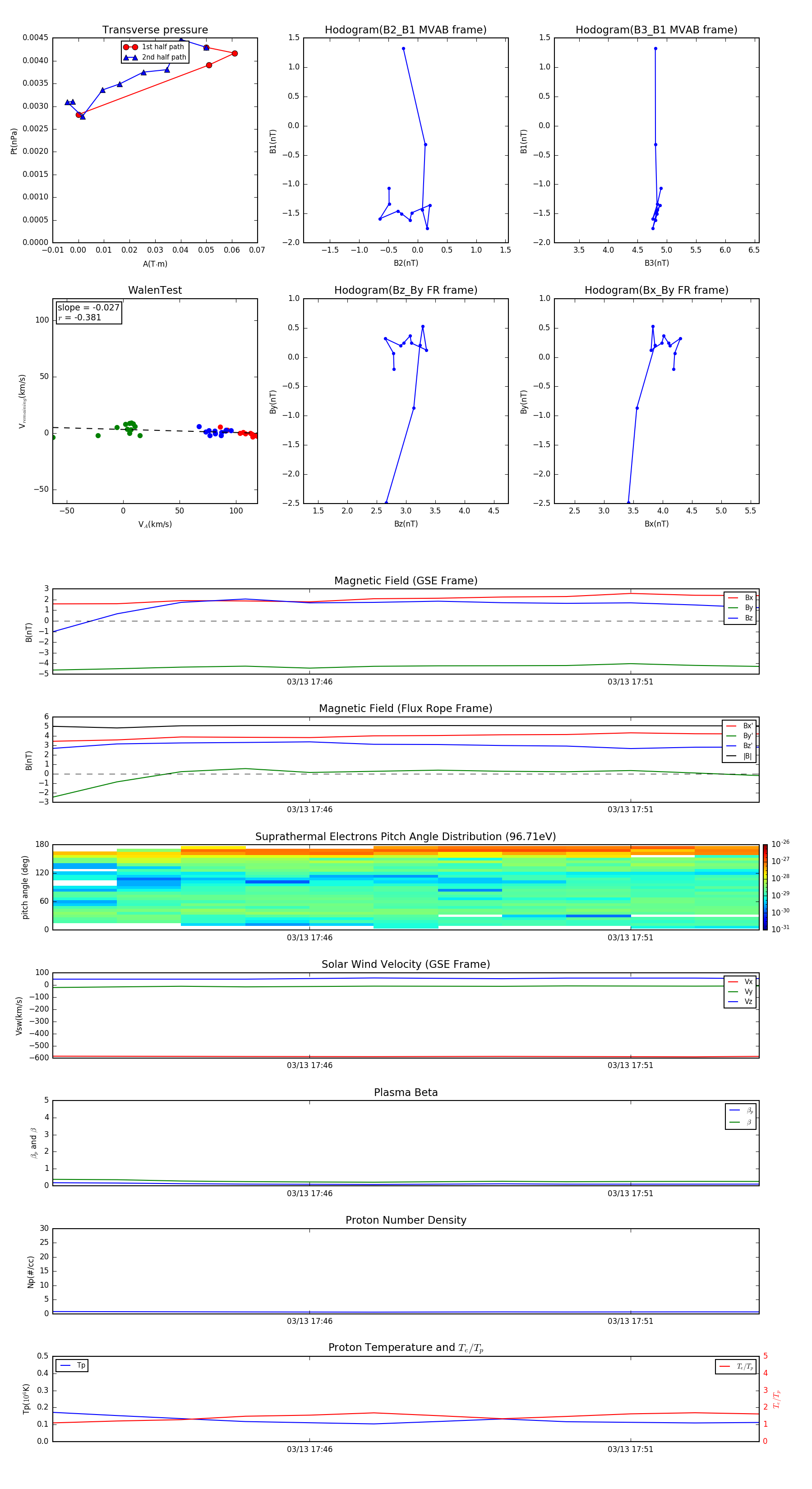Click '|B|' in Flux Rope legend
This screenshot has width=812, height=1489.
tap(740, 756)
